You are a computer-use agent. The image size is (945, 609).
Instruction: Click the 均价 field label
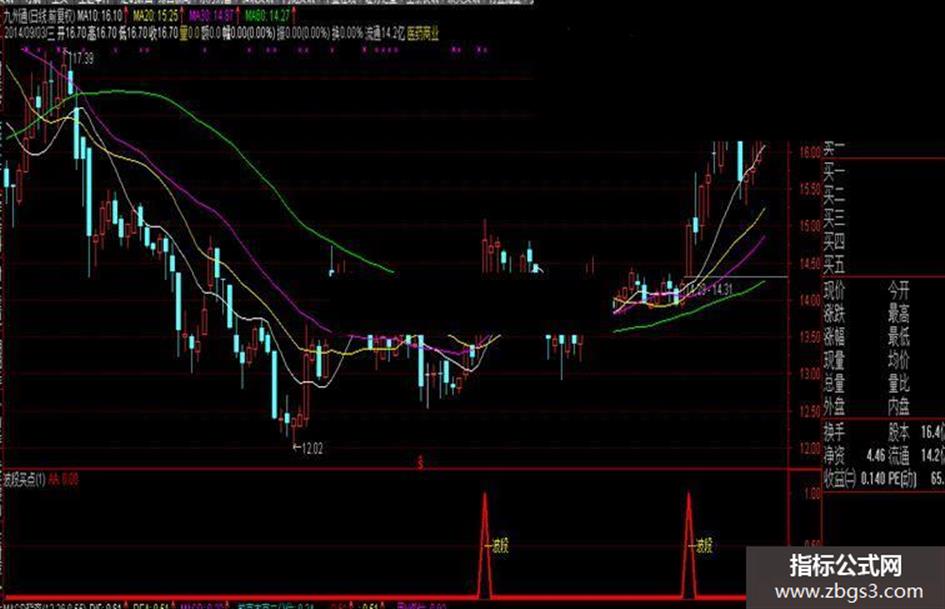tap(898, 361)
